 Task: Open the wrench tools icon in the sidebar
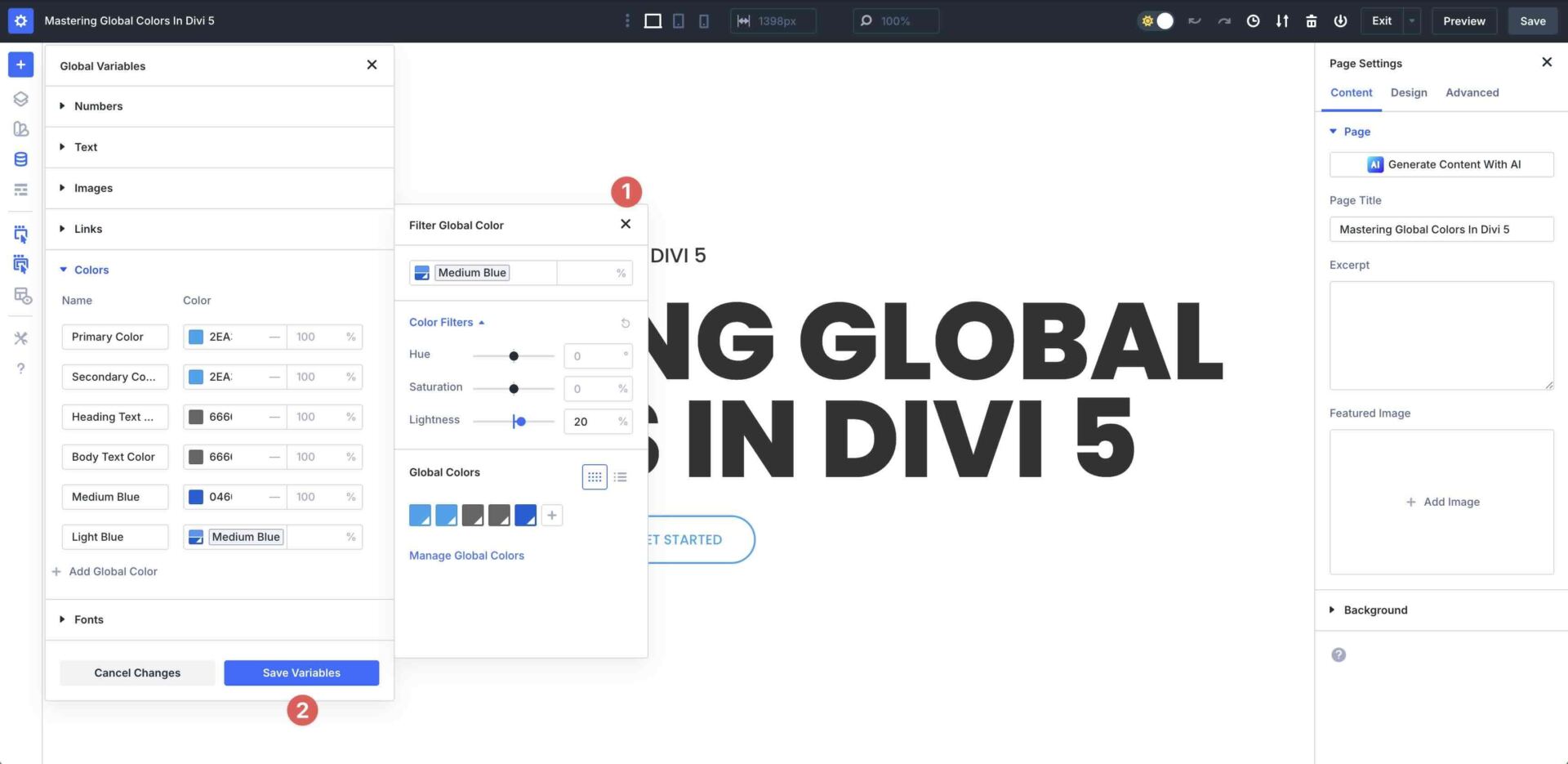point(20,337)
